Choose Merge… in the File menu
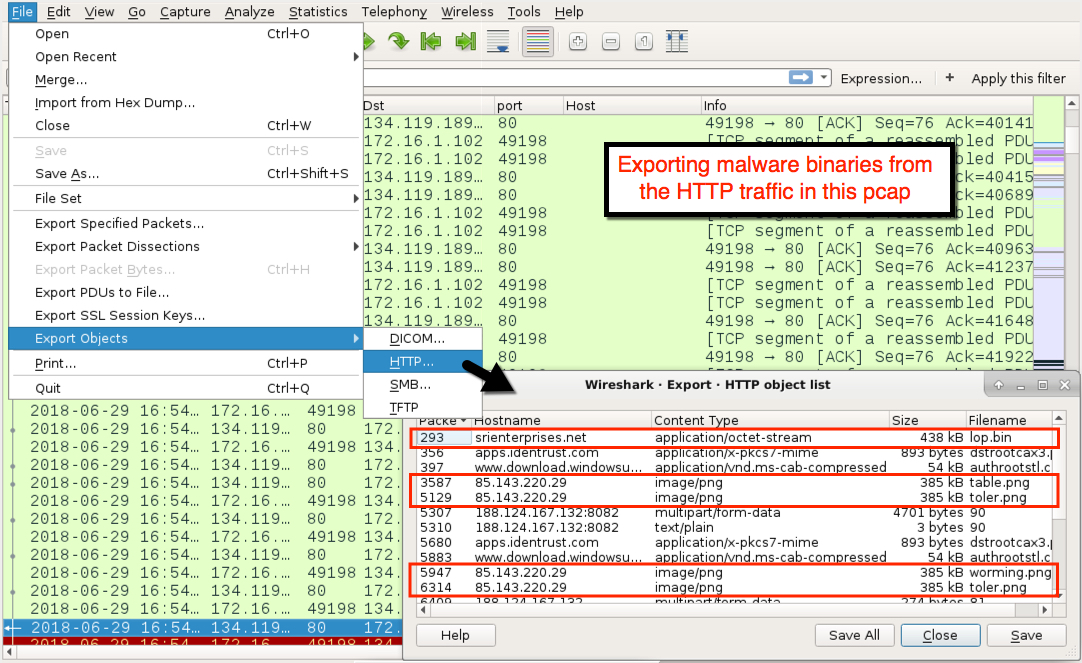1082x663 pixels. [186, 79]
